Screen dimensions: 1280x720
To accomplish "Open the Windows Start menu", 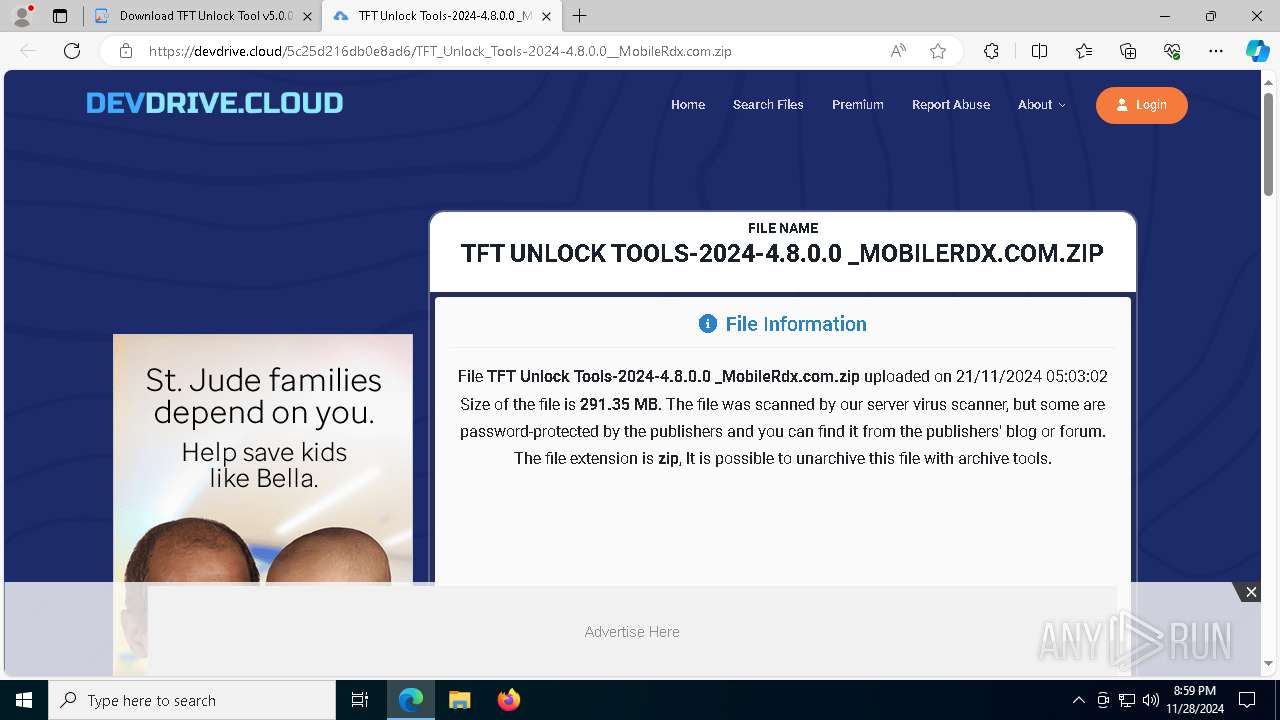I will (x=24, y=700).
